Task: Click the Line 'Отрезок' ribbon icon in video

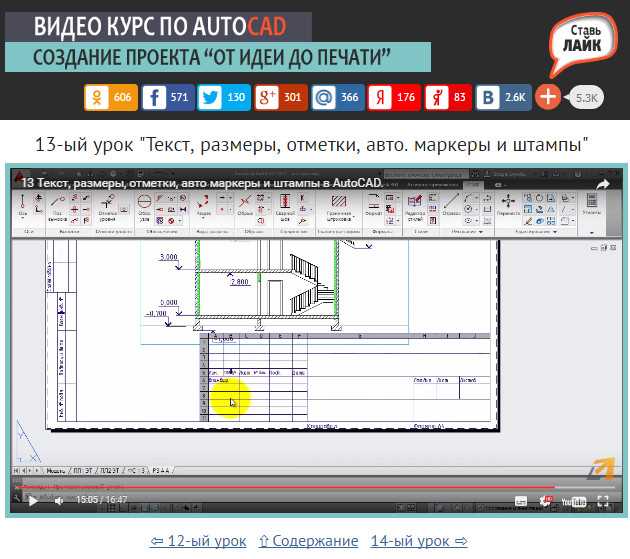Action: tap(451, 205)
